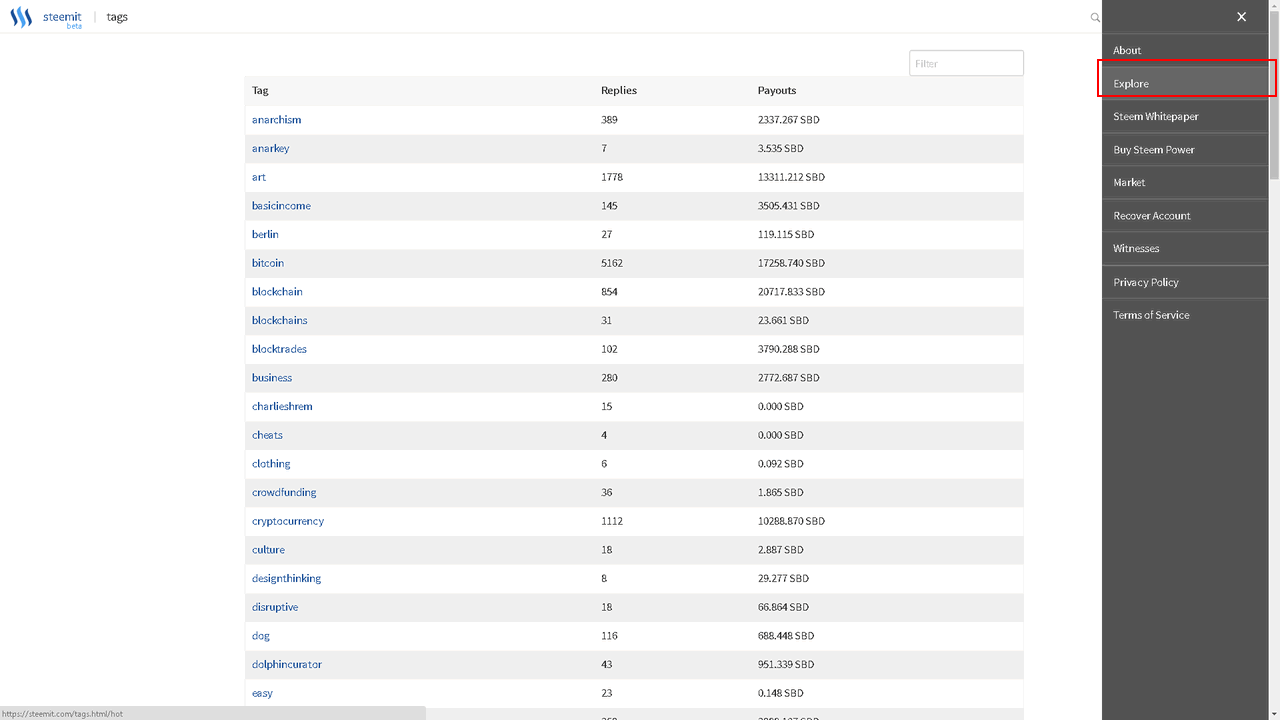Choose Buy Steem Power
The width and height of the screenshot is (1280, 720).
pyautogui.click(x=1153, y=150)
